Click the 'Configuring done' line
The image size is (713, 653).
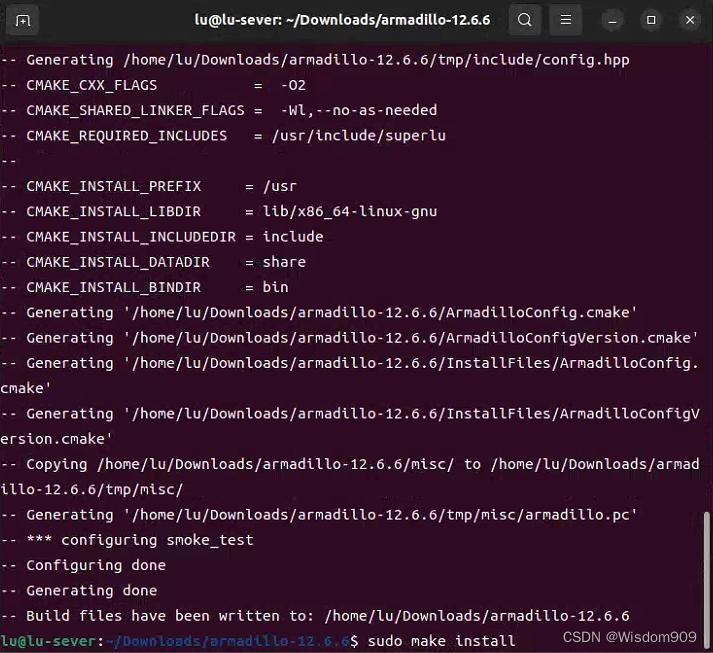pyautogui.click(x=83, y=565)
